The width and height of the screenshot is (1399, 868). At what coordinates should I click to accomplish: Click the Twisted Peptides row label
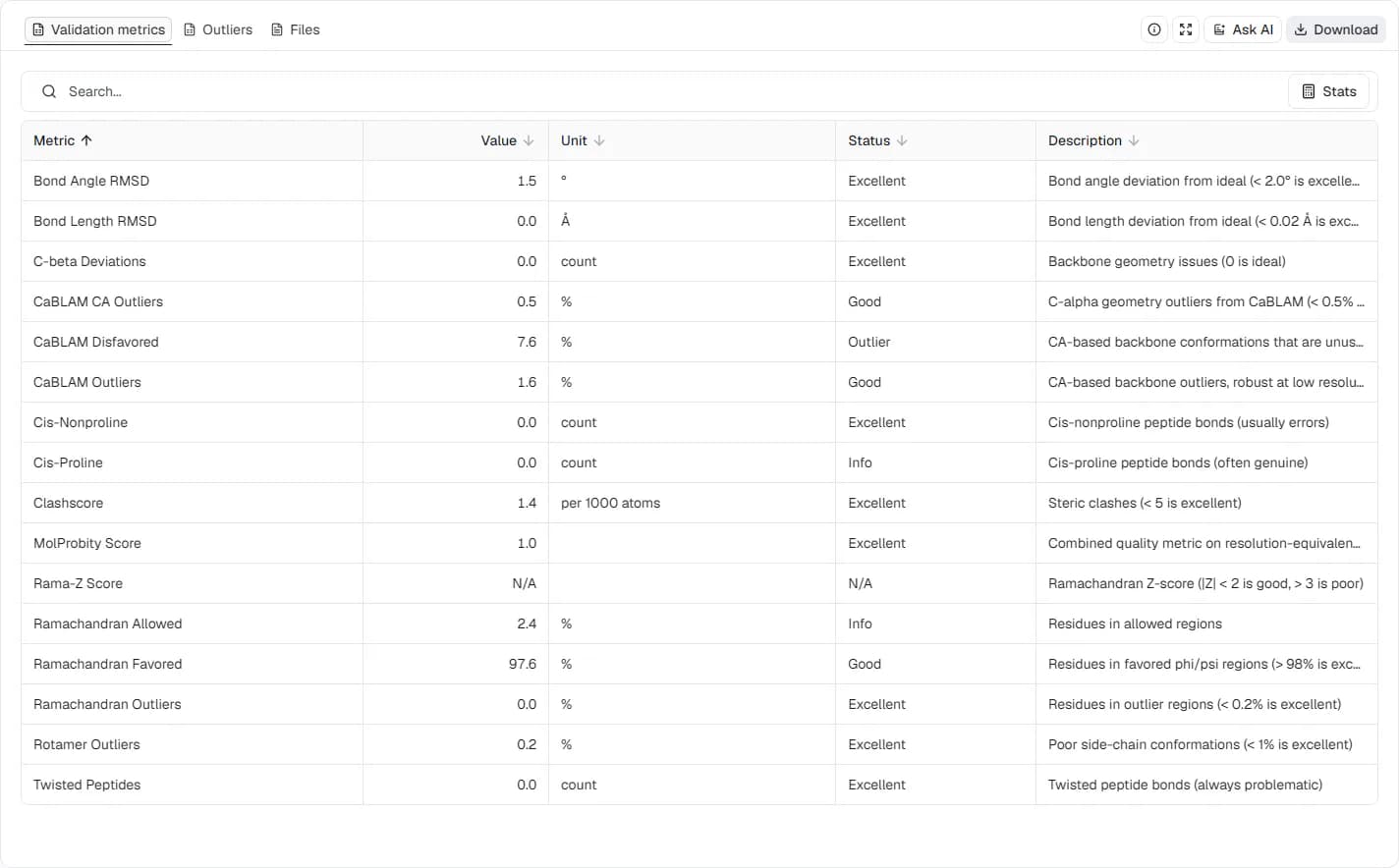(x=86, y=785)
